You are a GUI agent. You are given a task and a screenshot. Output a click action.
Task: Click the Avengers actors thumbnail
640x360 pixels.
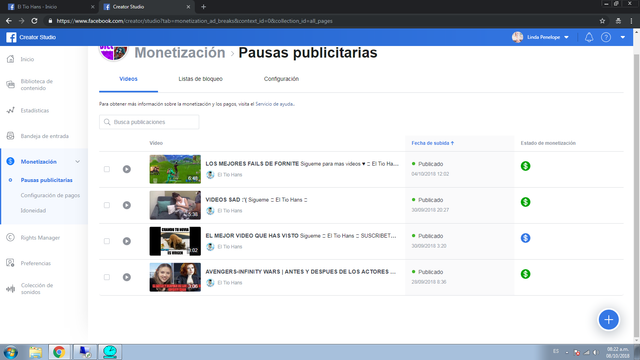coord(175,277)
